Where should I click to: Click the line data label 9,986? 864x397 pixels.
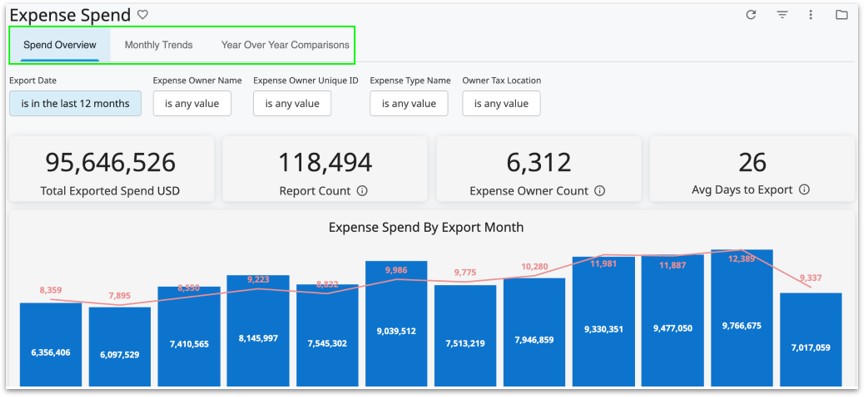tap(396, 270)
